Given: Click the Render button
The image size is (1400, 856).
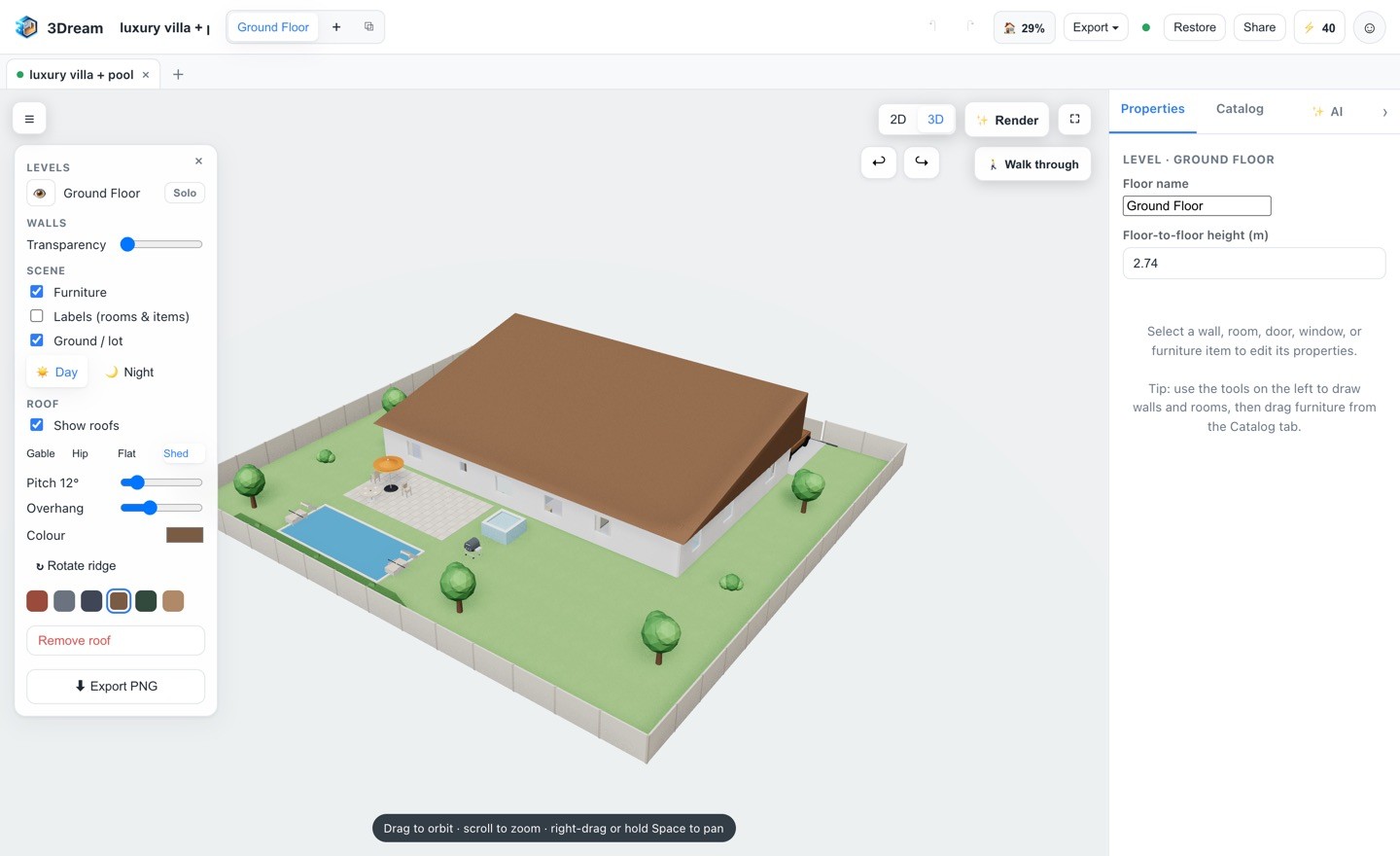Looking at the screenshot, I should click(1007, 120).
